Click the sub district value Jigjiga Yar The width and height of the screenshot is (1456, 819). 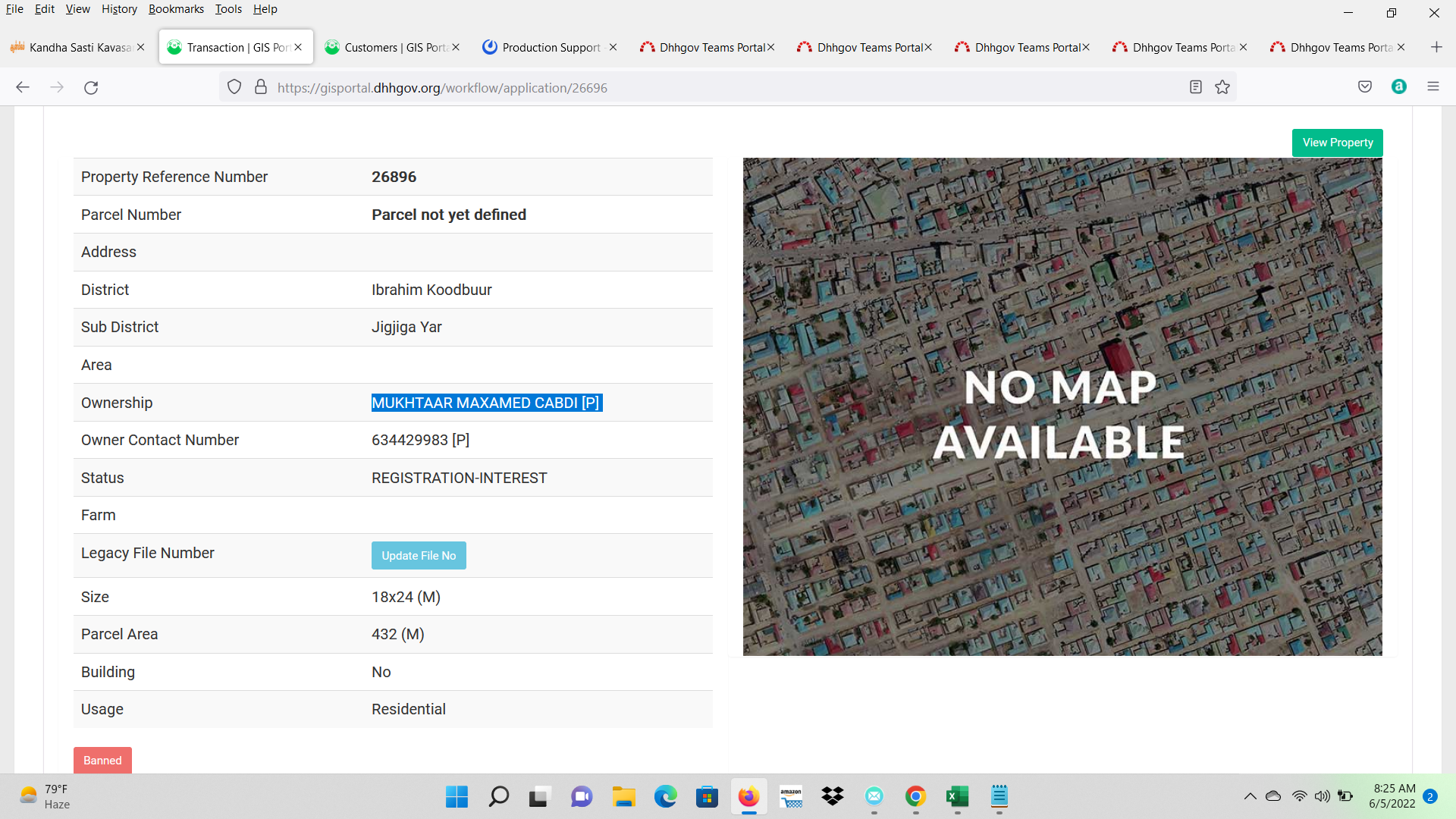[x=406, y=327]
